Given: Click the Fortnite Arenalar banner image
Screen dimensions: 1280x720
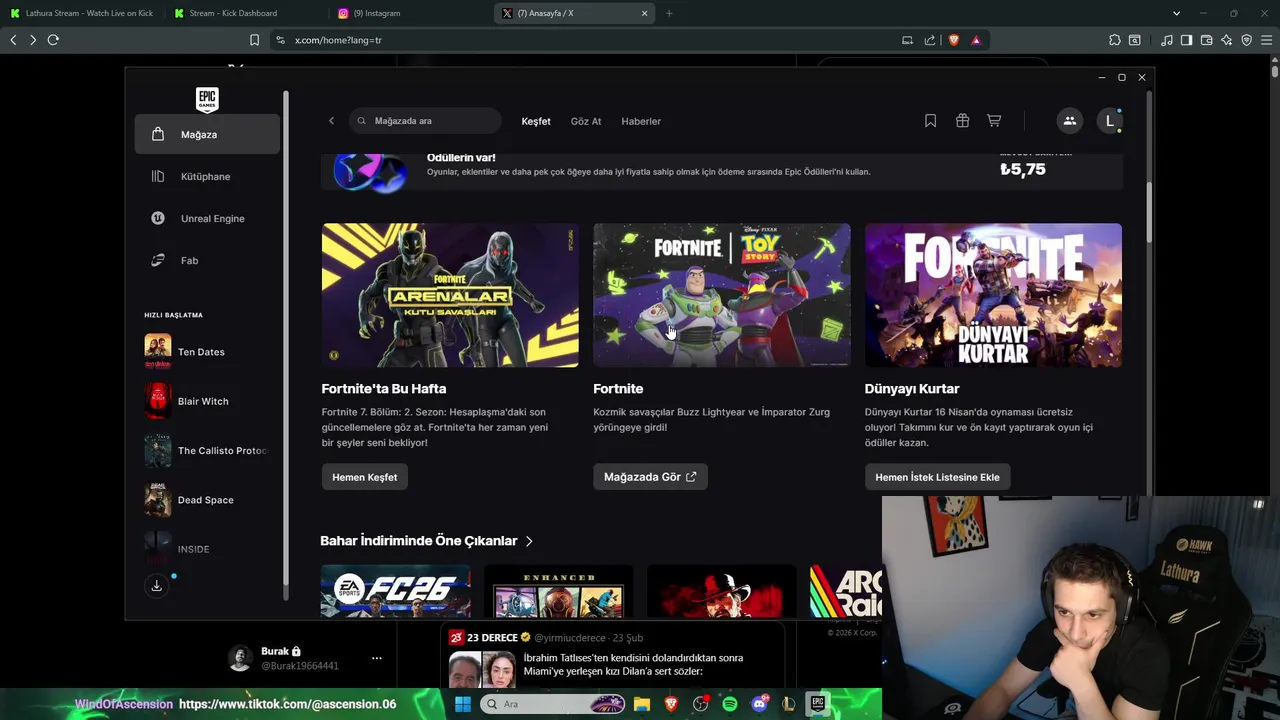Looking at the screenshot, I should coord(450,295).
